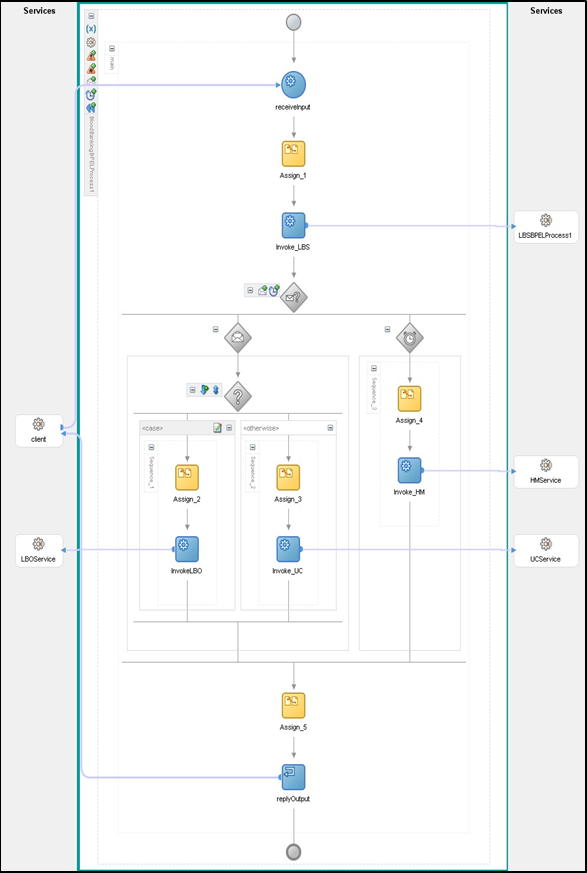Click the blue compensation handler icon in process toolbar
The image size is (587, 873).
91,107
